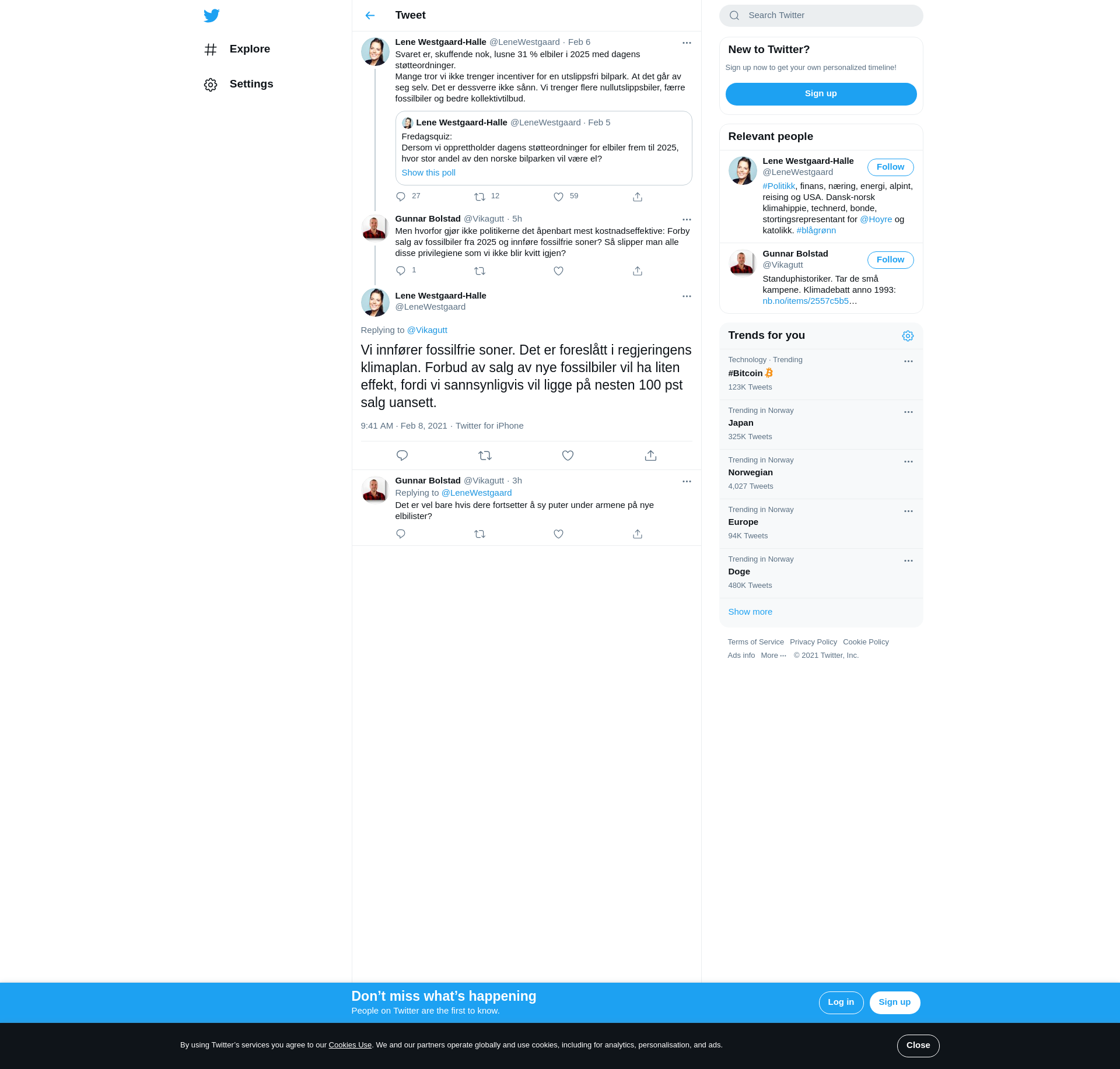1120x1069 pixels.
Task: Open the Twitter for iPhone source link
Action: click(x=489, y=426)
